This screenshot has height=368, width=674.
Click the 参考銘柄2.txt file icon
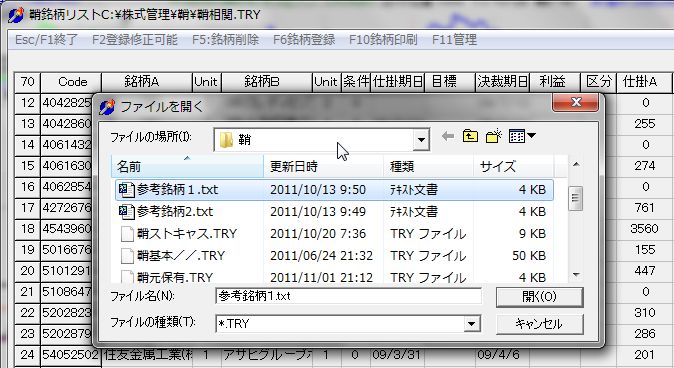(126, 212)
